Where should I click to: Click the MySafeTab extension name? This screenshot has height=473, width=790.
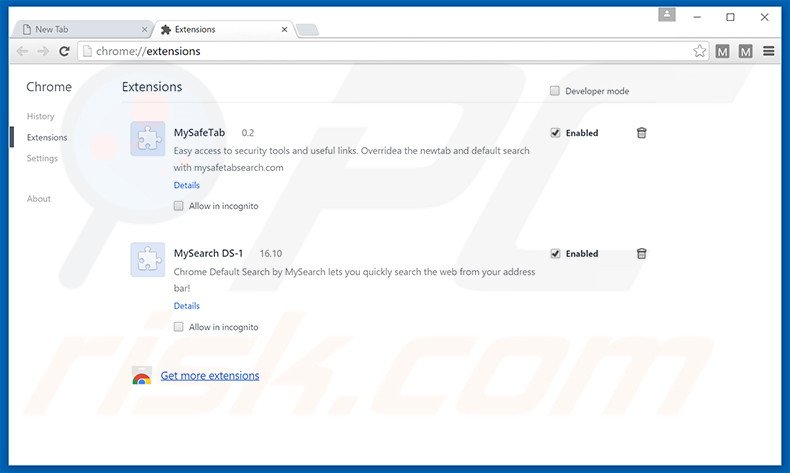199,132
